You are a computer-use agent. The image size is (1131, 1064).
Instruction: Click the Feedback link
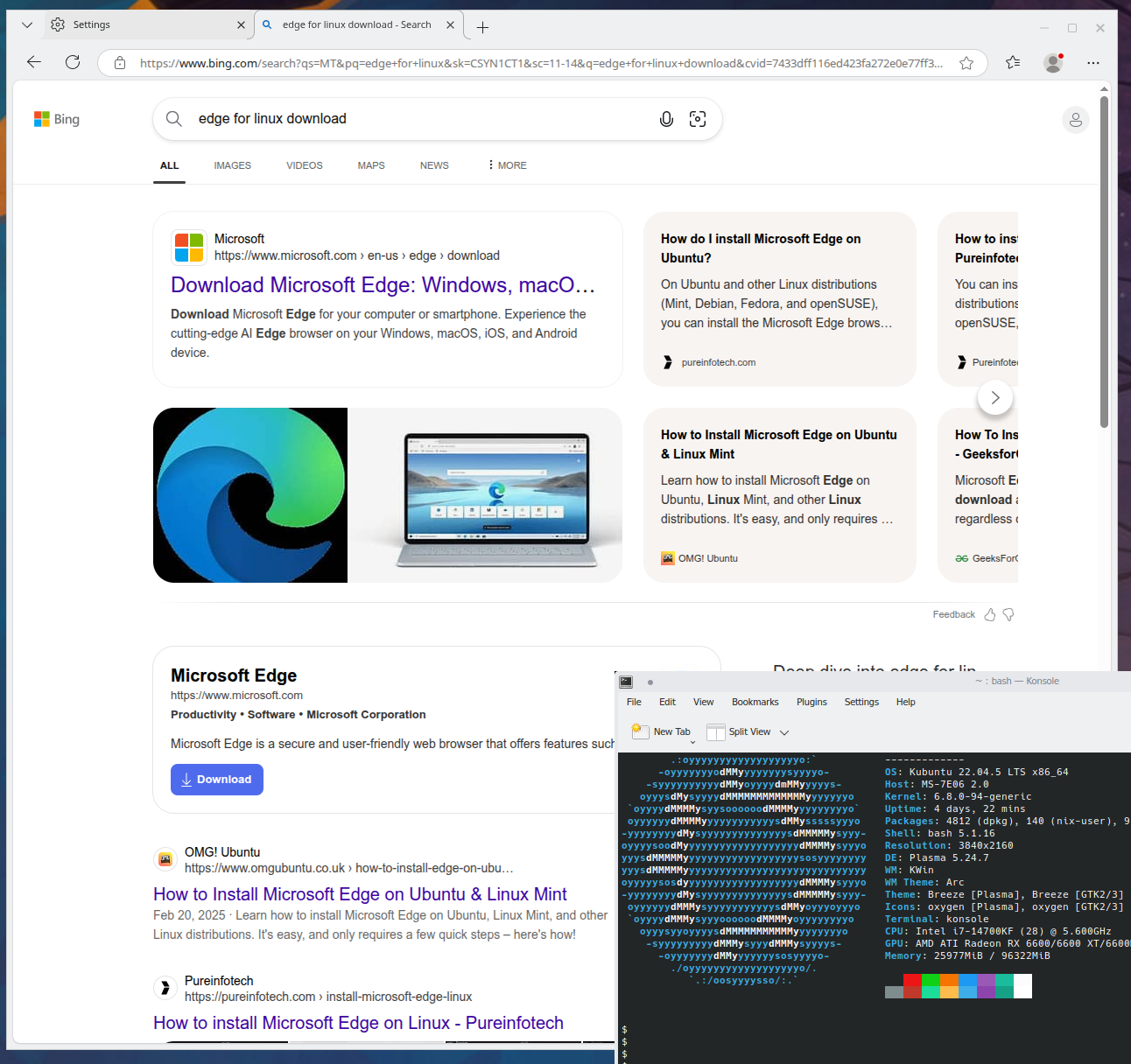click(954, 614)
